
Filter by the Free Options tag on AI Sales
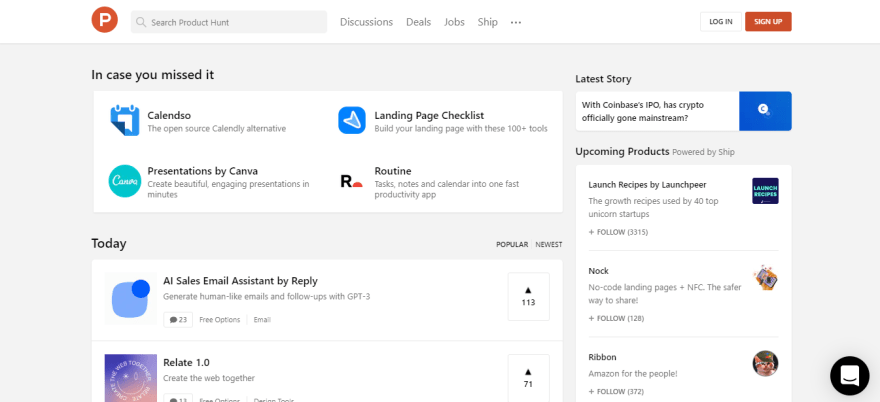point(219,319)
